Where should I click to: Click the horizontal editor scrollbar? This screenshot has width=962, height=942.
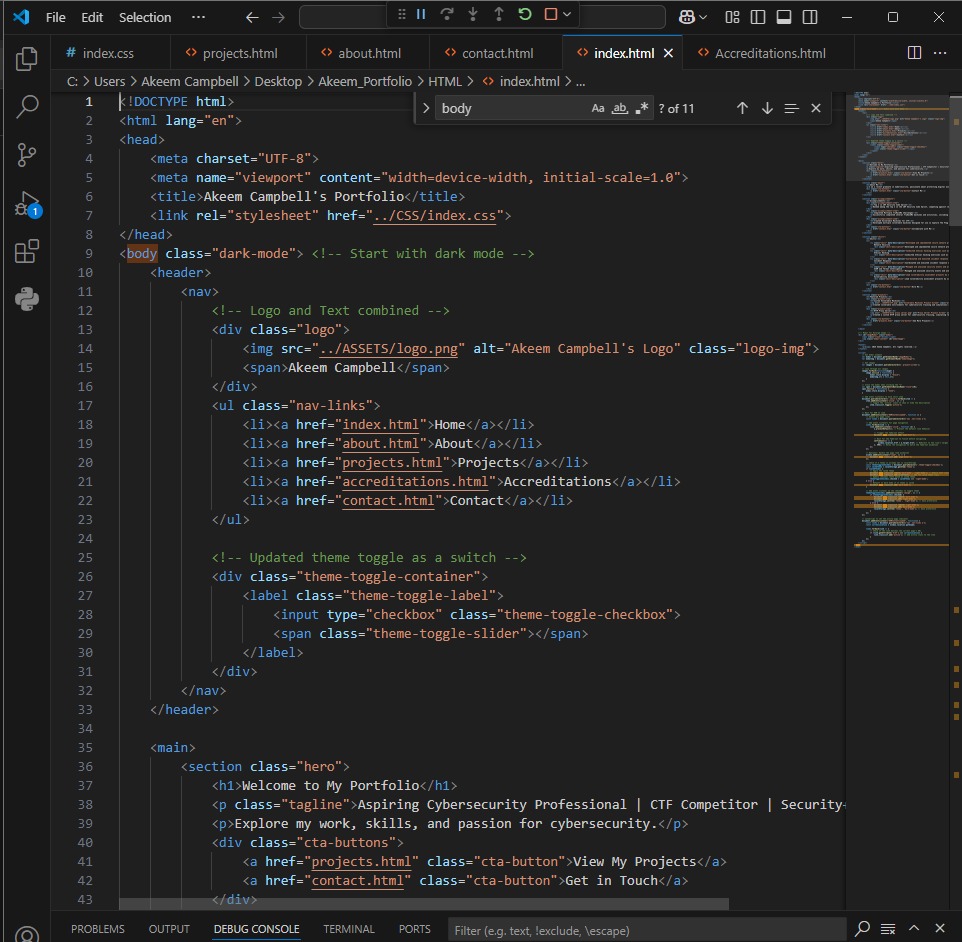423,904
